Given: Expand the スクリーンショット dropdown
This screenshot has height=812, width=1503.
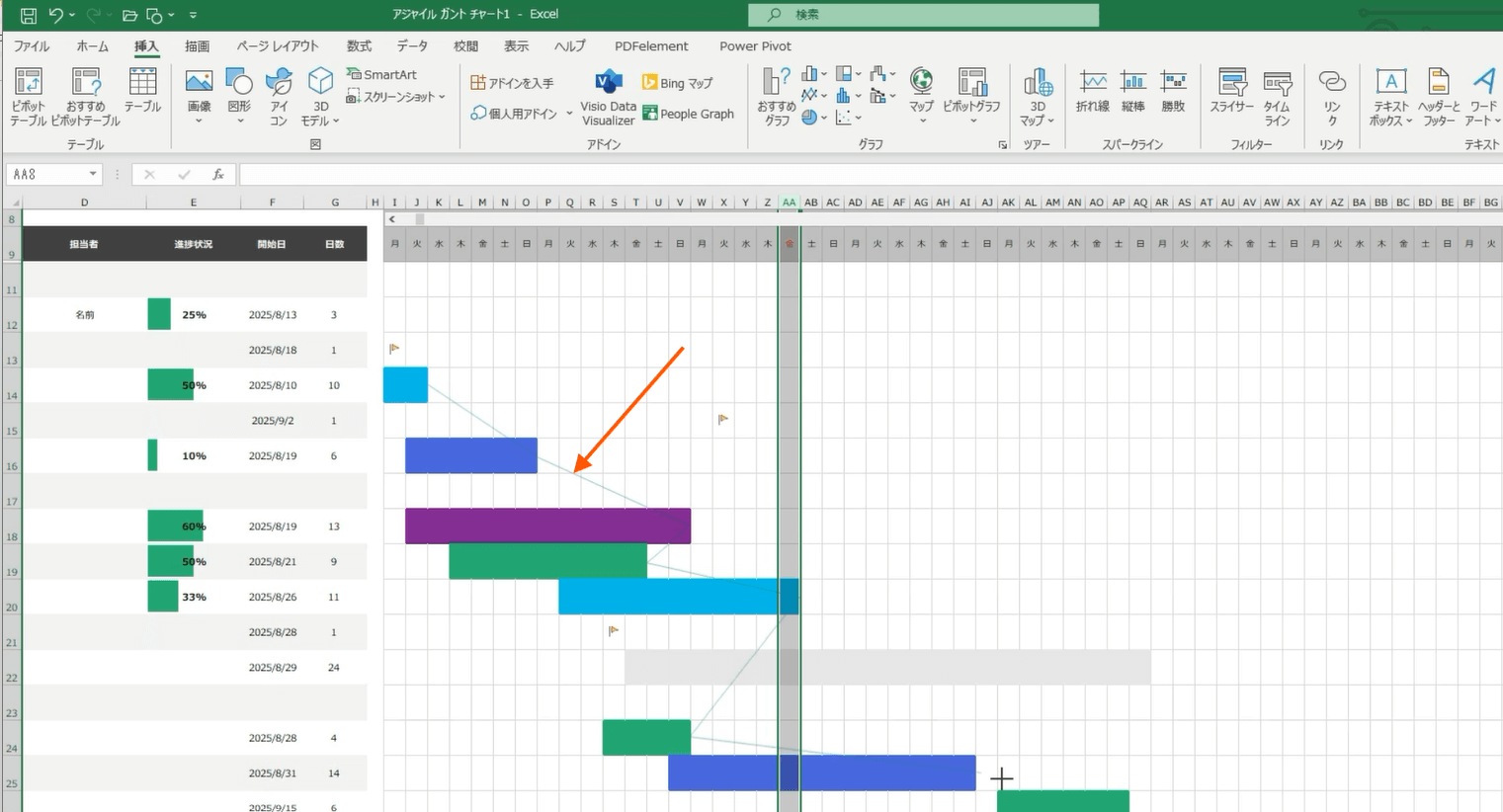Looking at the screenshot, I should tap(441, 97).
